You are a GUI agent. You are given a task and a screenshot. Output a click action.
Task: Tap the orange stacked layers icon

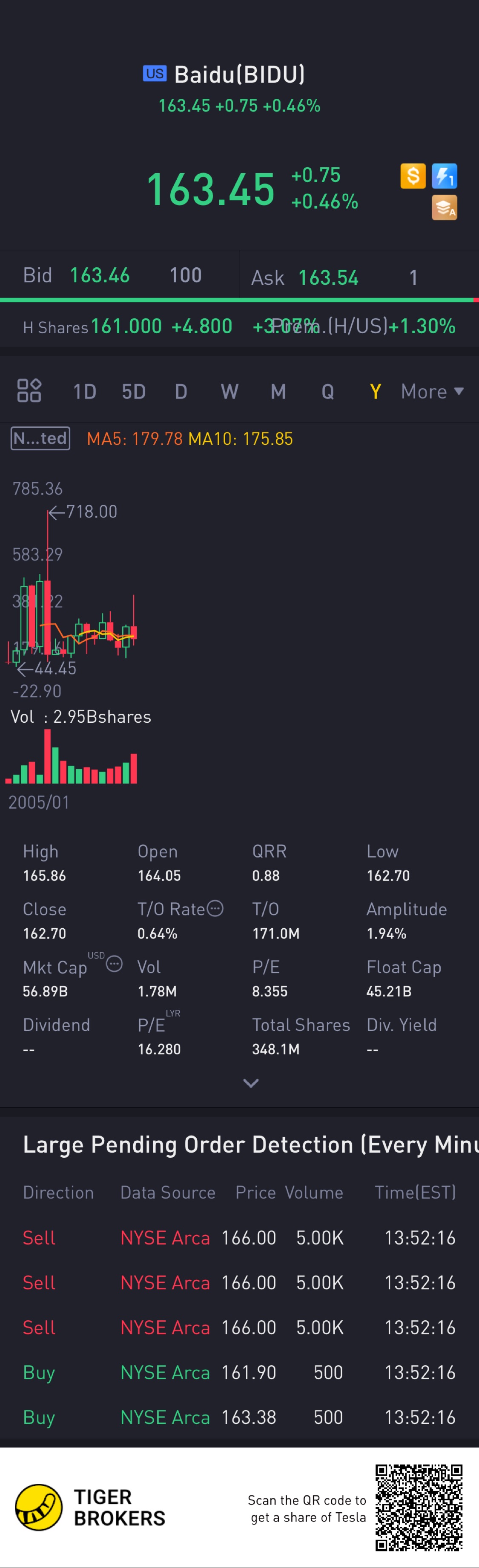tap(445, 208)
